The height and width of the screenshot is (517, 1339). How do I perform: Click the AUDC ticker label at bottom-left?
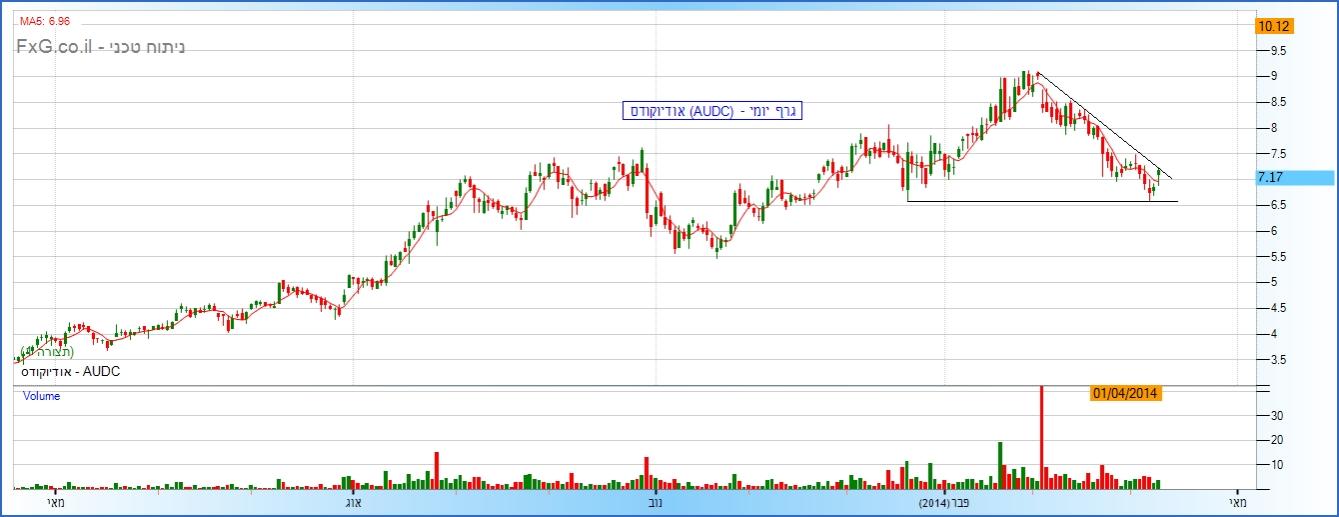click(71, 371)
